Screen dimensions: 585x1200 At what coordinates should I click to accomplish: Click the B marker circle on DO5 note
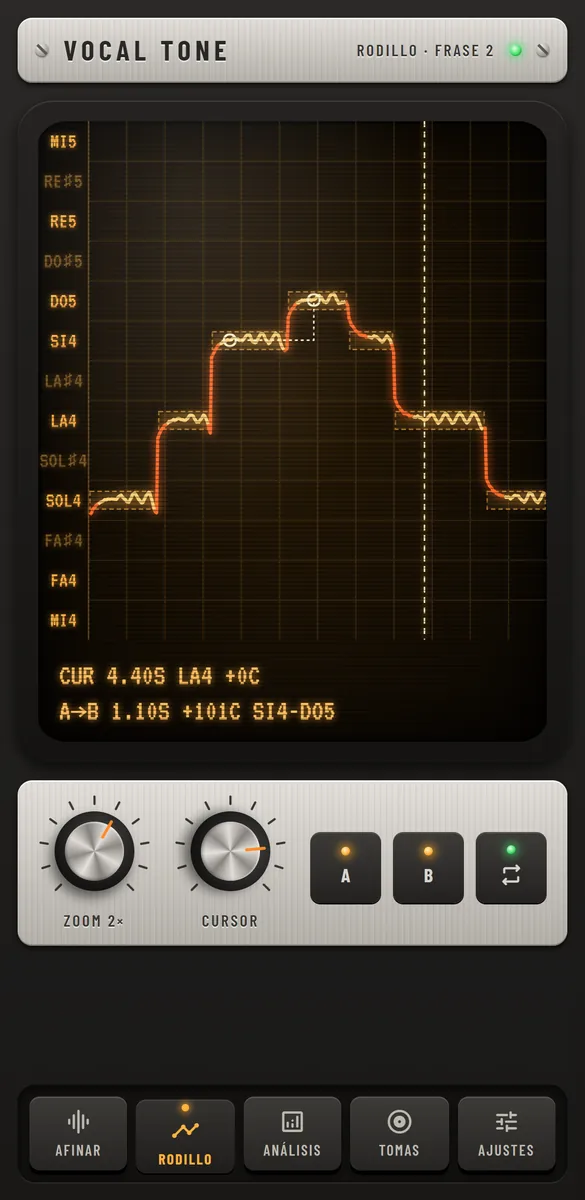(314, 300)
